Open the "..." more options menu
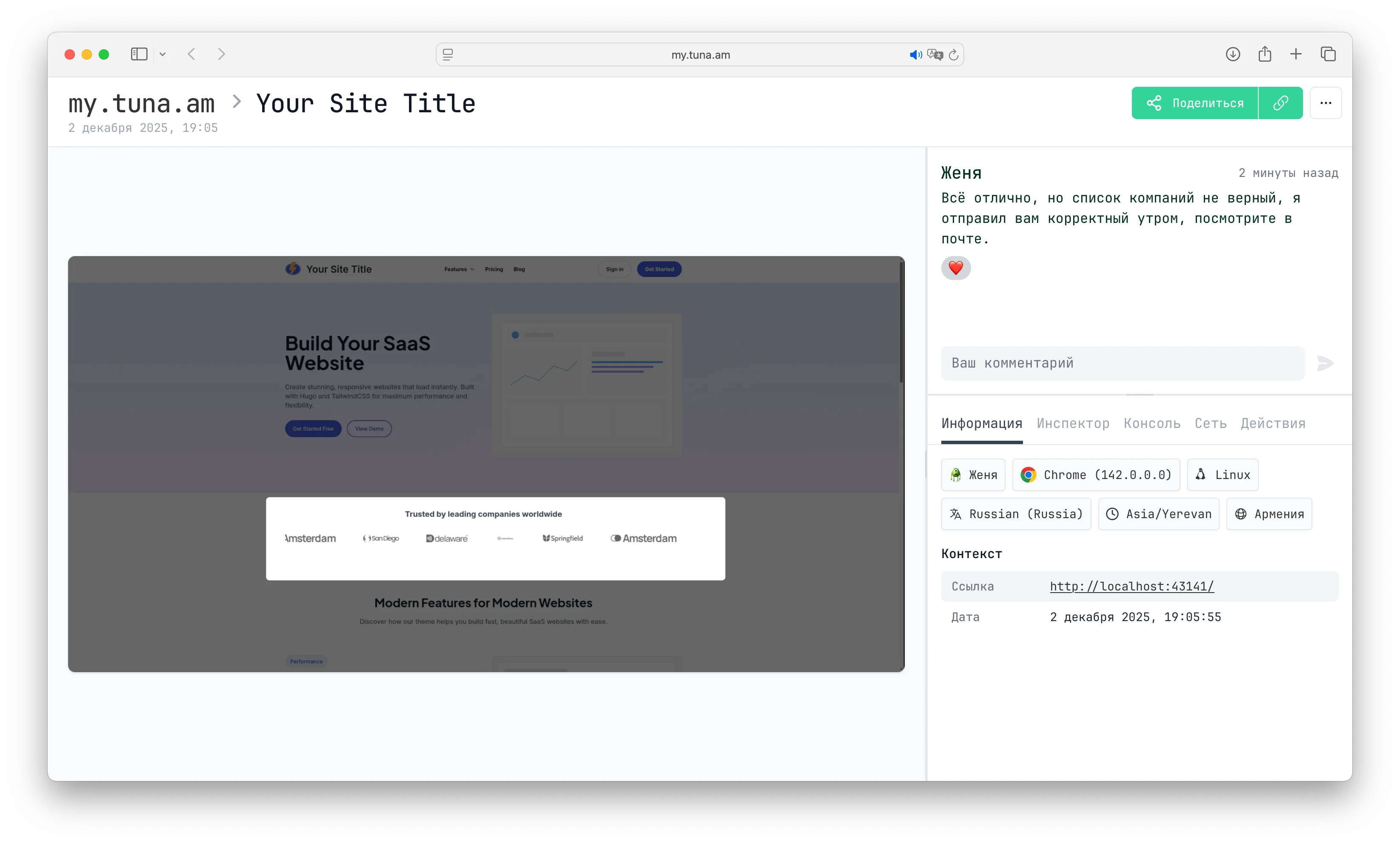The height and width of the screenshot is (844, 1400). (x=1326, y=103)
